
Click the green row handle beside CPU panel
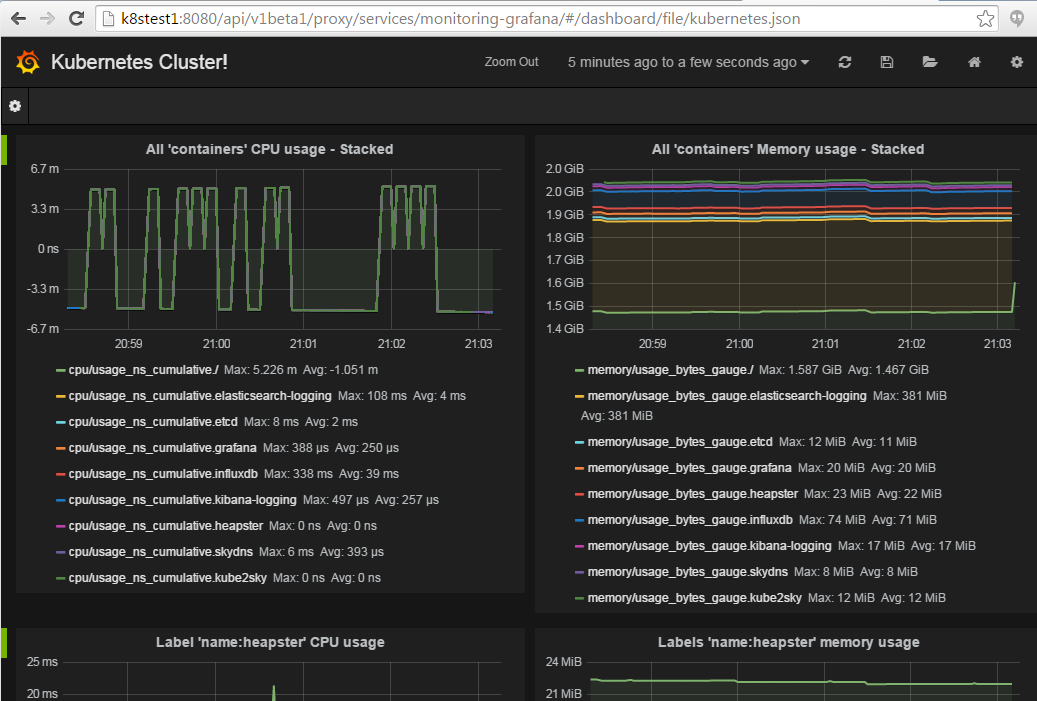(4, 149)
